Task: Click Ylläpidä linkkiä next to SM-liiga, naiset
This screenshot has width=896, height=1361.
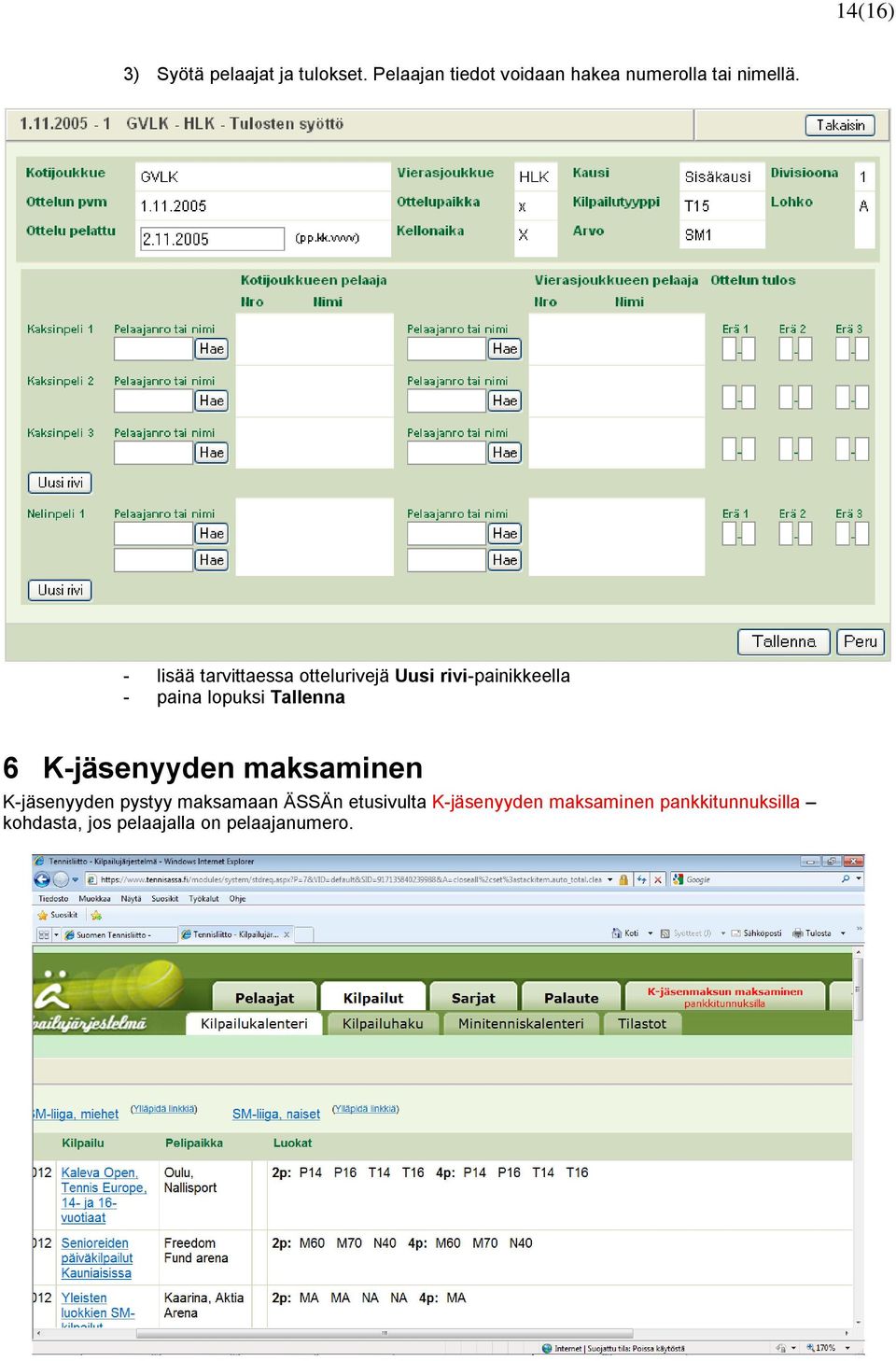Action: [366, 1109]
